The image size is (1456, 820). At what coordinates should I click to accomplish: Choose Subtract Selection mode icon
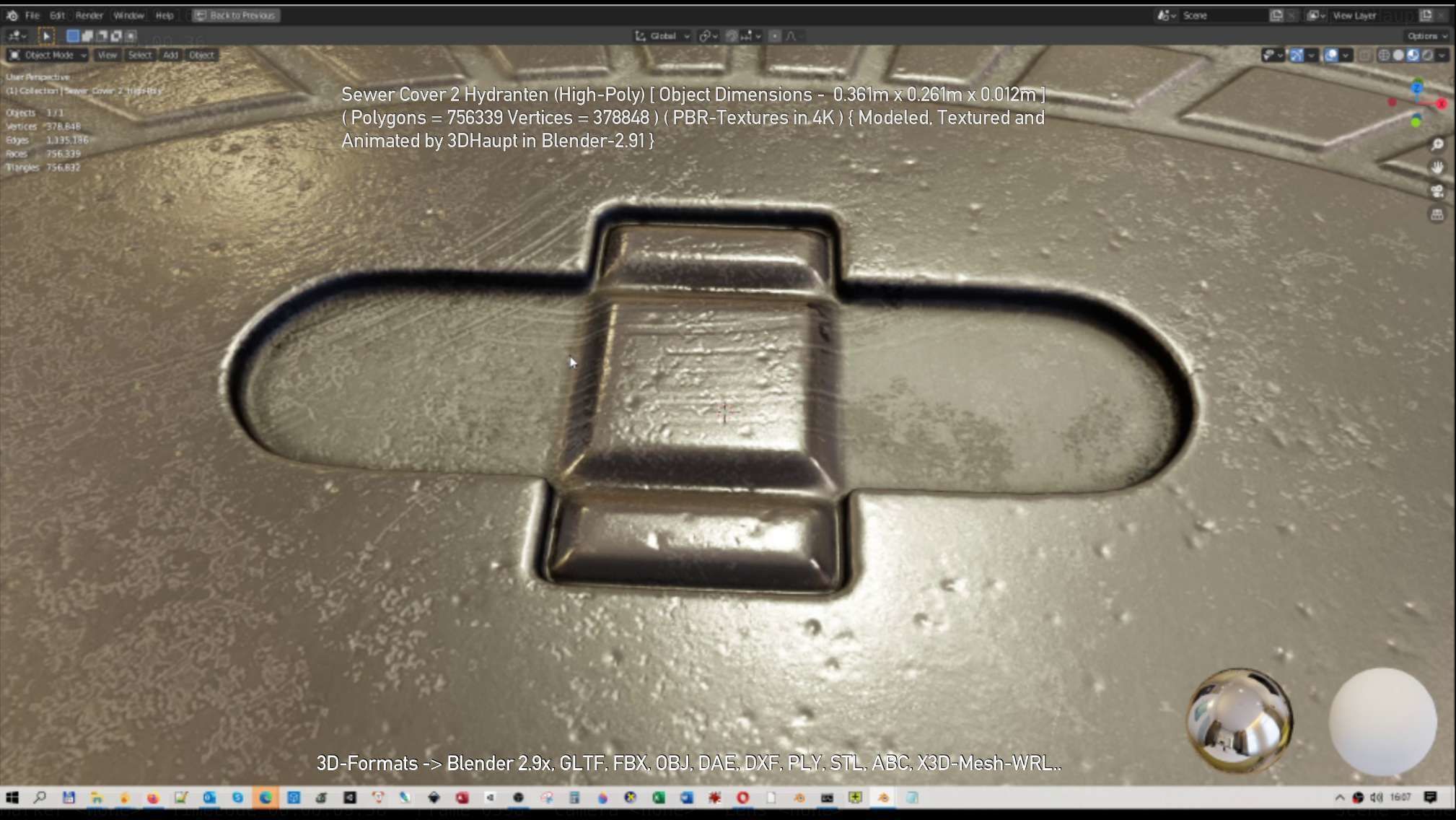102,35
